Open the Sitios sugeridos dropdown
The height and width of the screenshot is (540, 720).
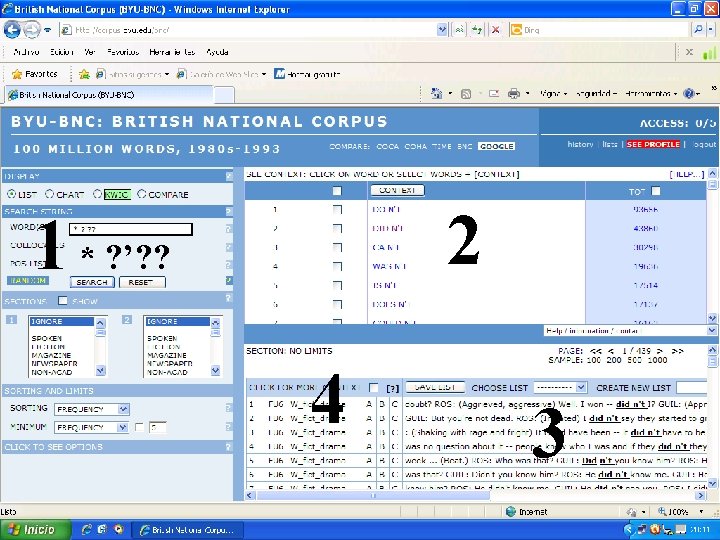(167, 74)
